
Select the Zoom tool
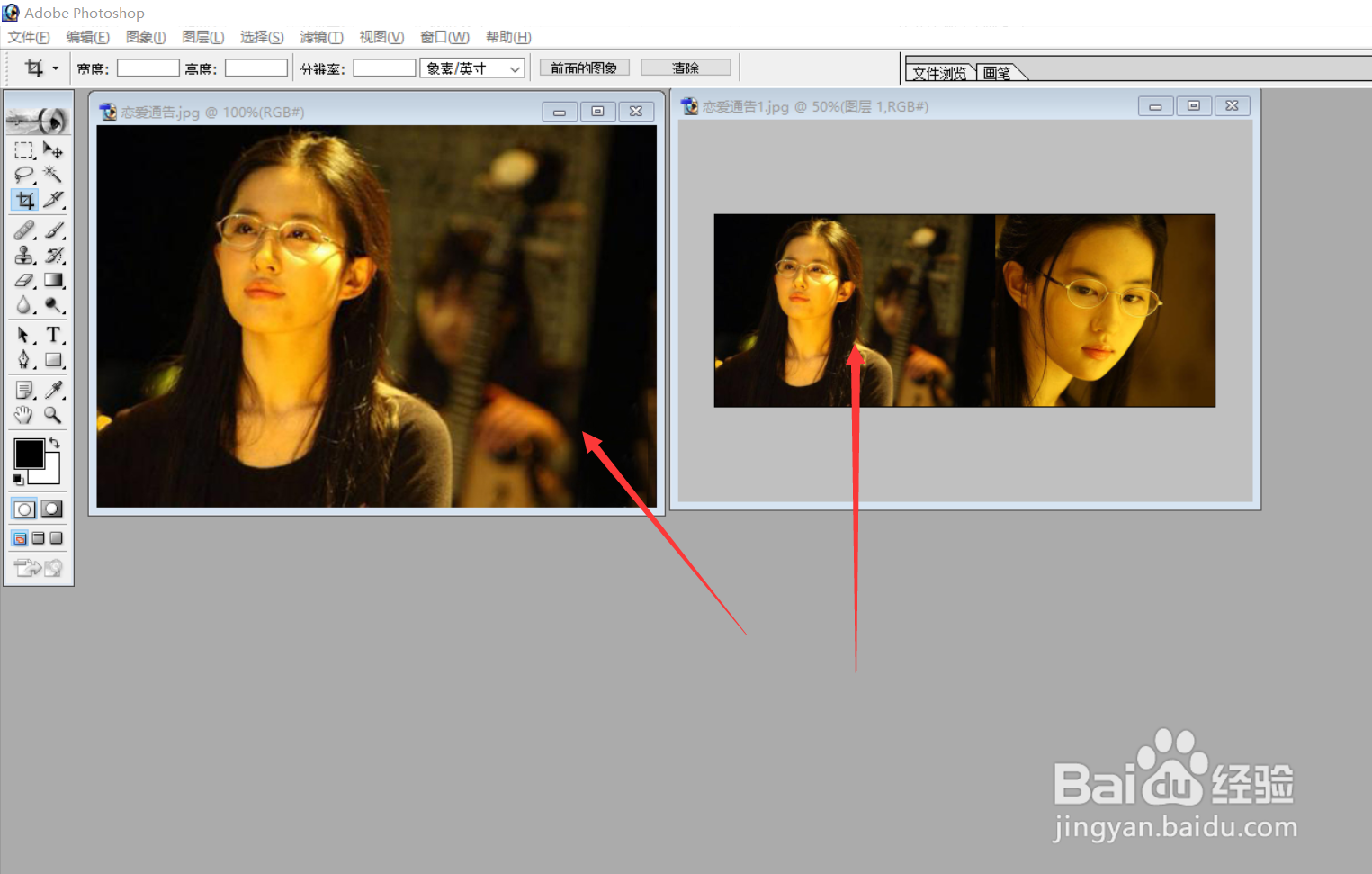coord(53,415)
